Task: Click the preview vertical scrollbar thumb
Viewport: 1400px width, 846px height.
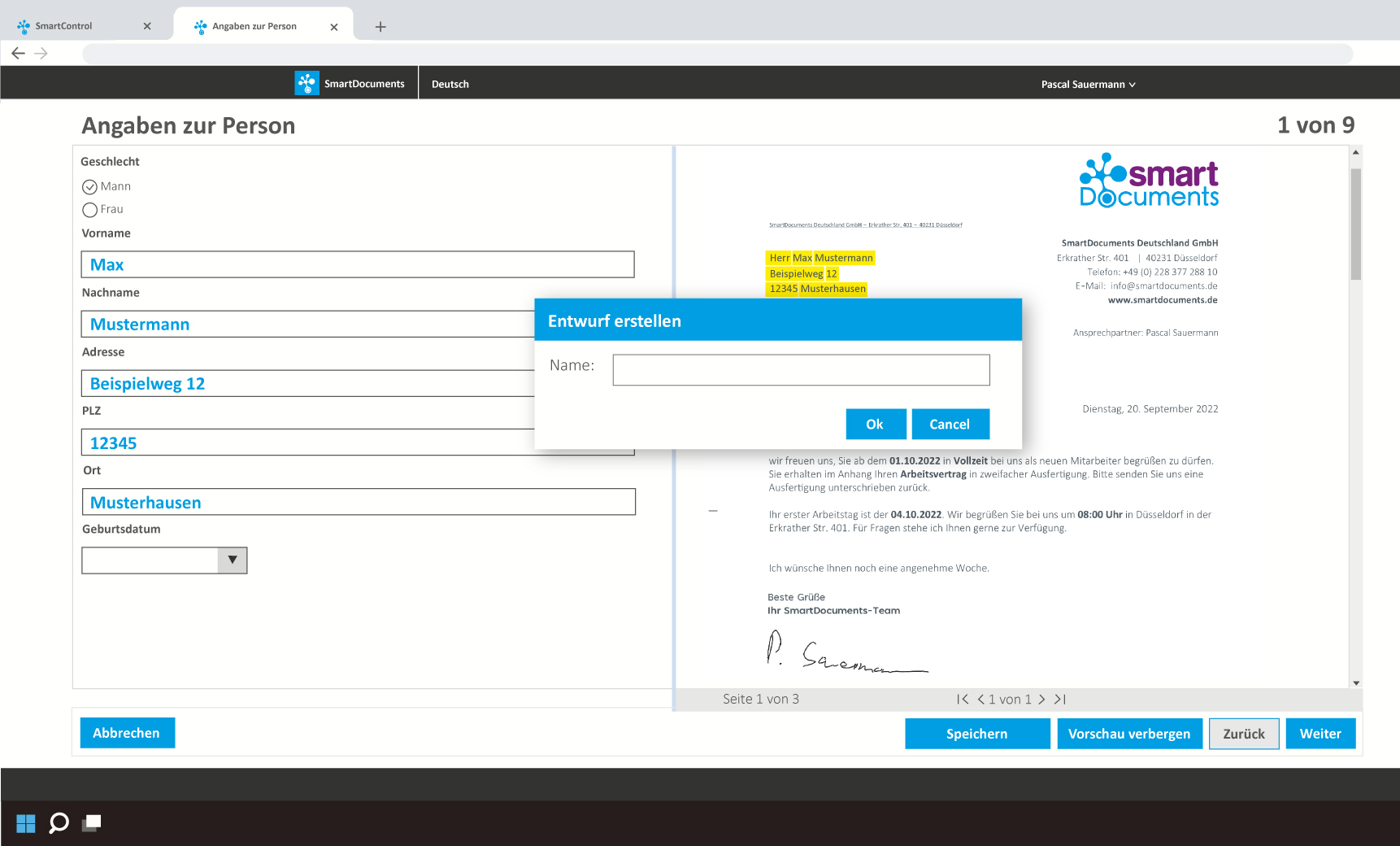Action: tap(1355, 224)
